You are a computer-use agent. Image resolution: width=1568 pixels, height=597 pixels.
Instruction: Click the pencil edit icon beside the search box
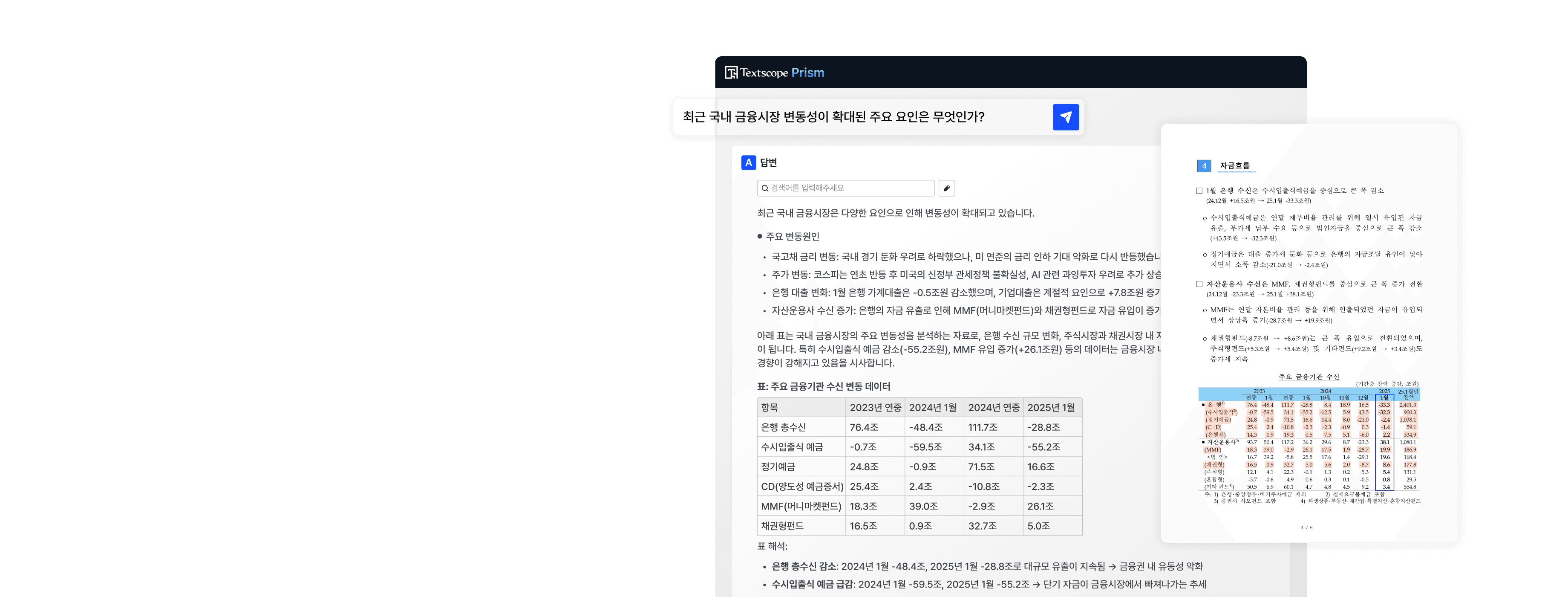coord(946,188)
